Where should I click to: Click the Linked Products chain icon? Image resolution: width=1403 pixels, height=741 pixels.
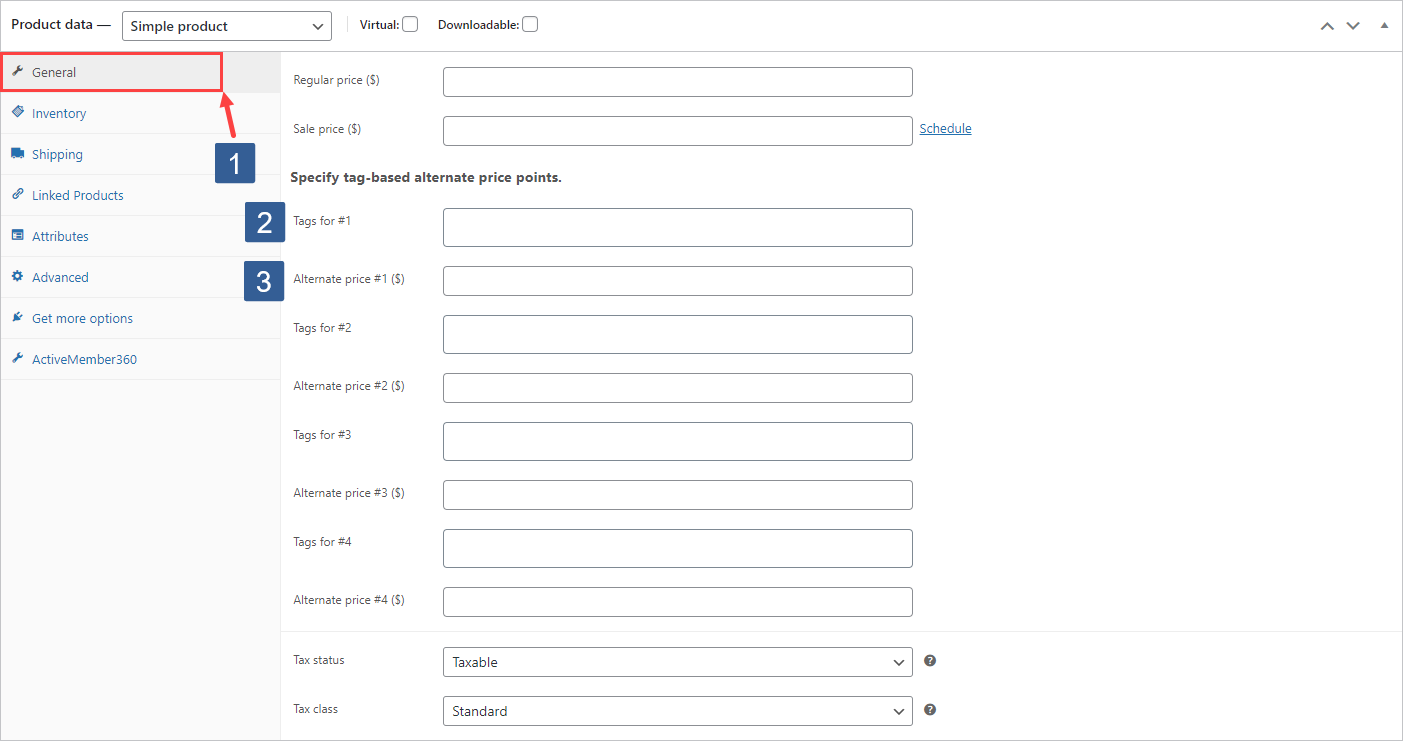[x=18, y=194]
